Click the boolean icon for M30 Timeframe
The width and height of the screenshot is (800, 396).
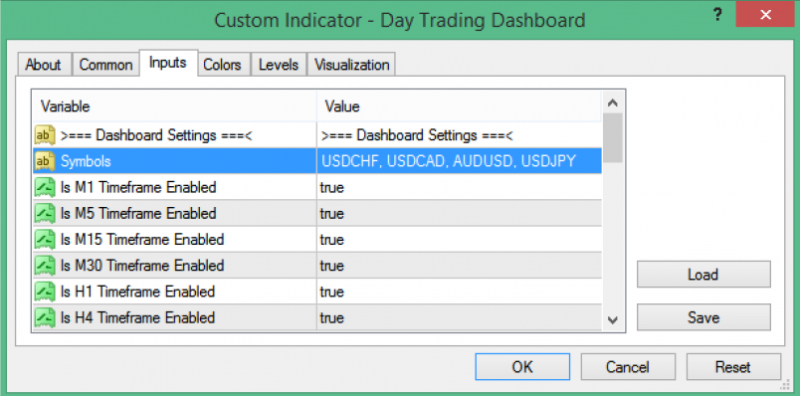45,265
